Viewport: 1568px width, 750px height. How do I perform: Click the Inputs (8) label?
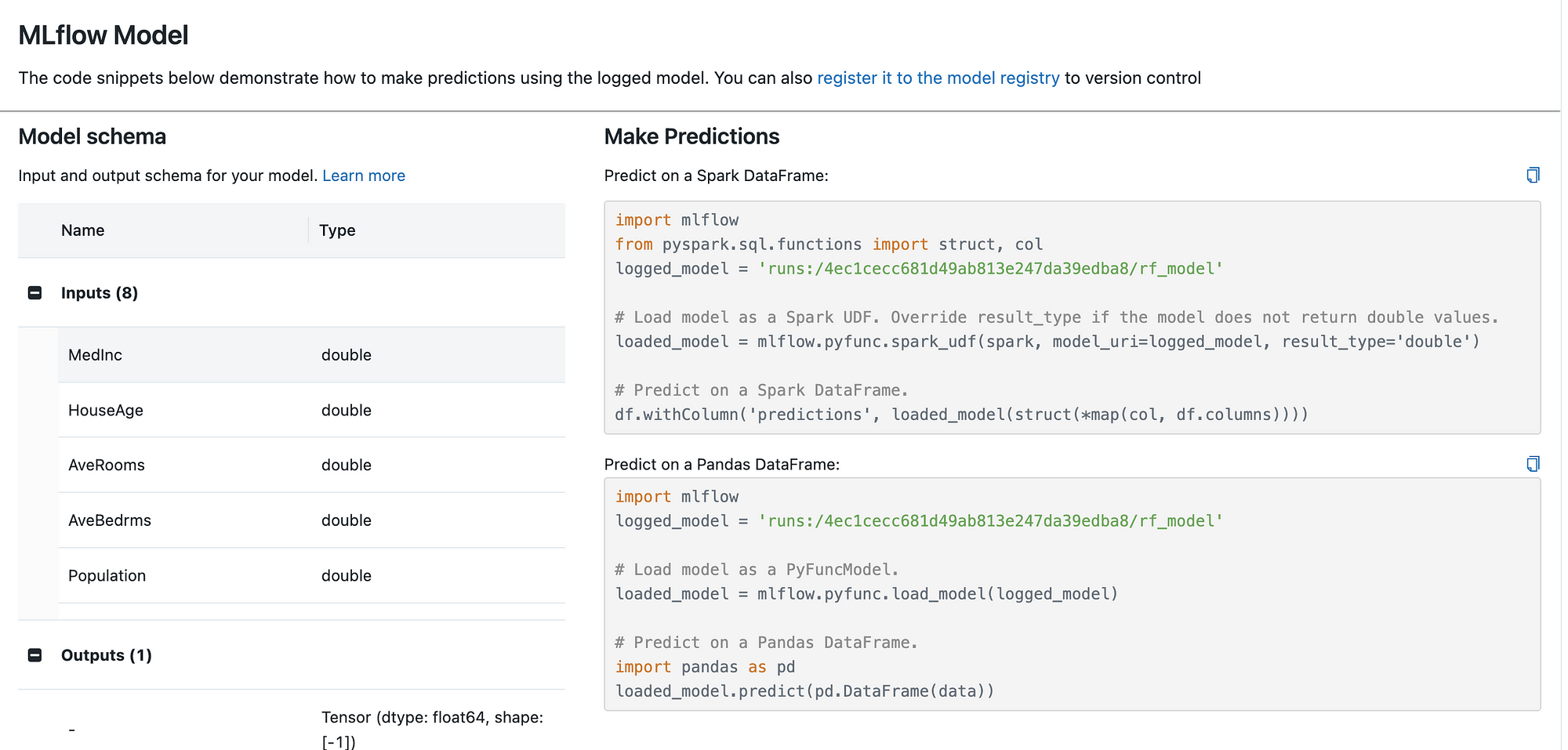click(x=100, y=293)
